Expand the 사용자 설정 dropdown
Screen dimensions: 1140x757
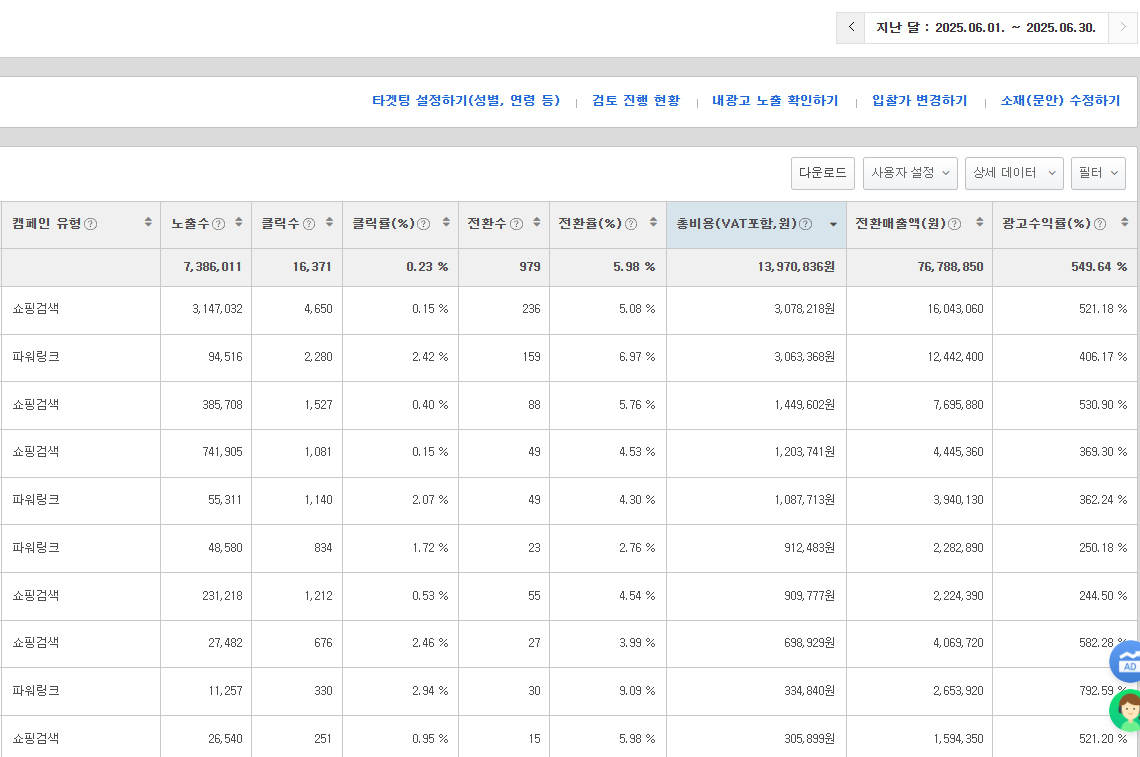910,173
